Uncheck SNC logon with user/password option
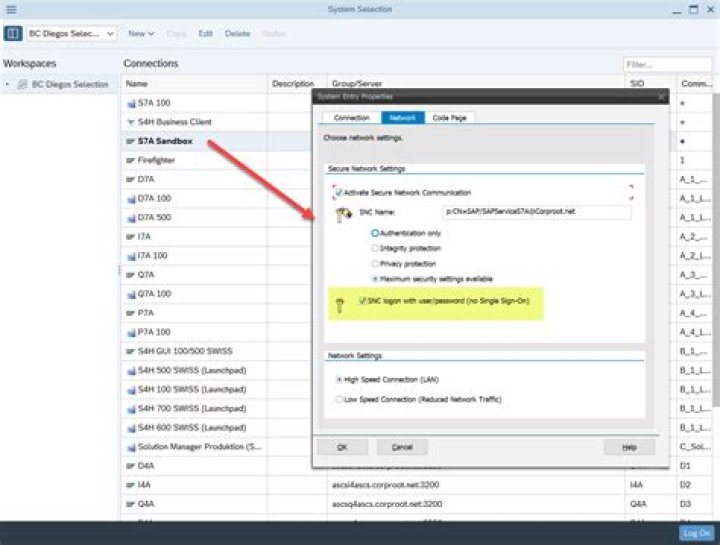 pyautogui.click(x=362, y=301)
